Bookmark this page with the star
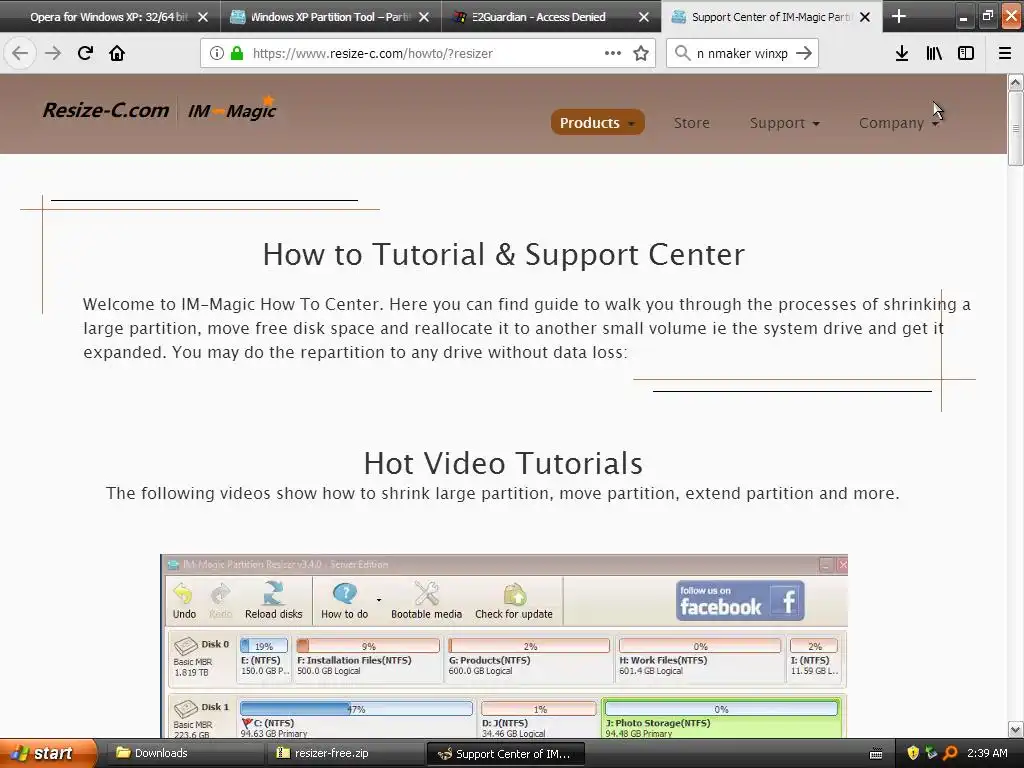 (641, 53)
